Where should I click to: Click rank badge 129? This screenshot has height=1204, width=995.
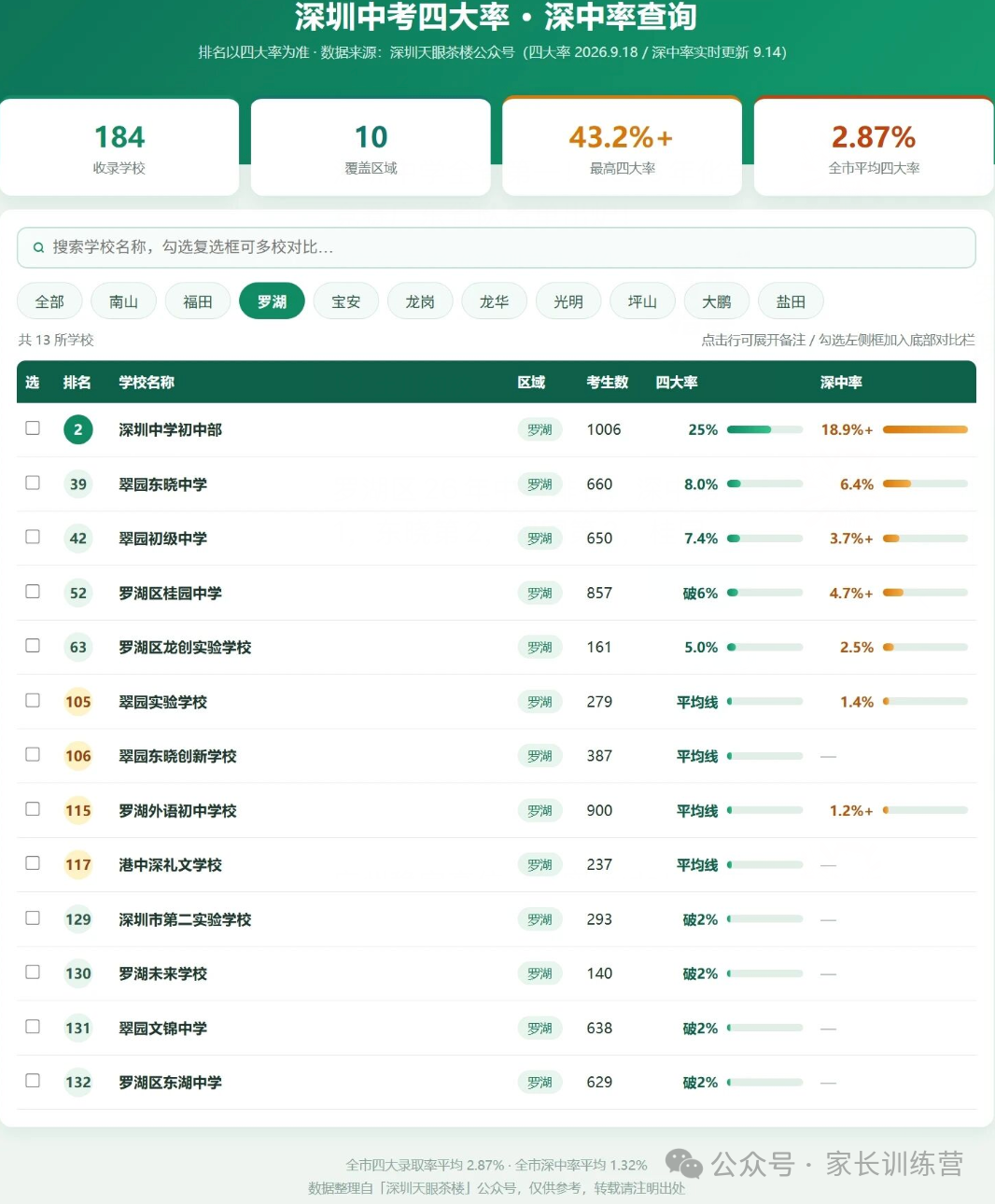[78, 919]
